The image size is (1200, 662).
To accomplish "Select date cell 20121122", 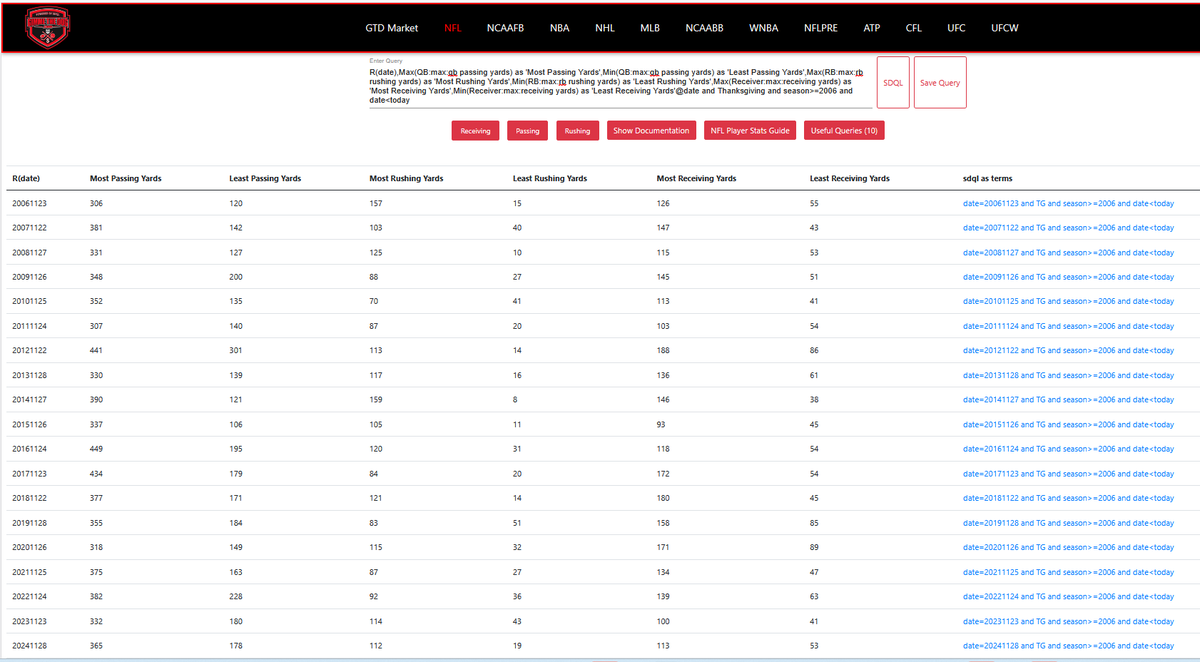I will click(29, 351).
